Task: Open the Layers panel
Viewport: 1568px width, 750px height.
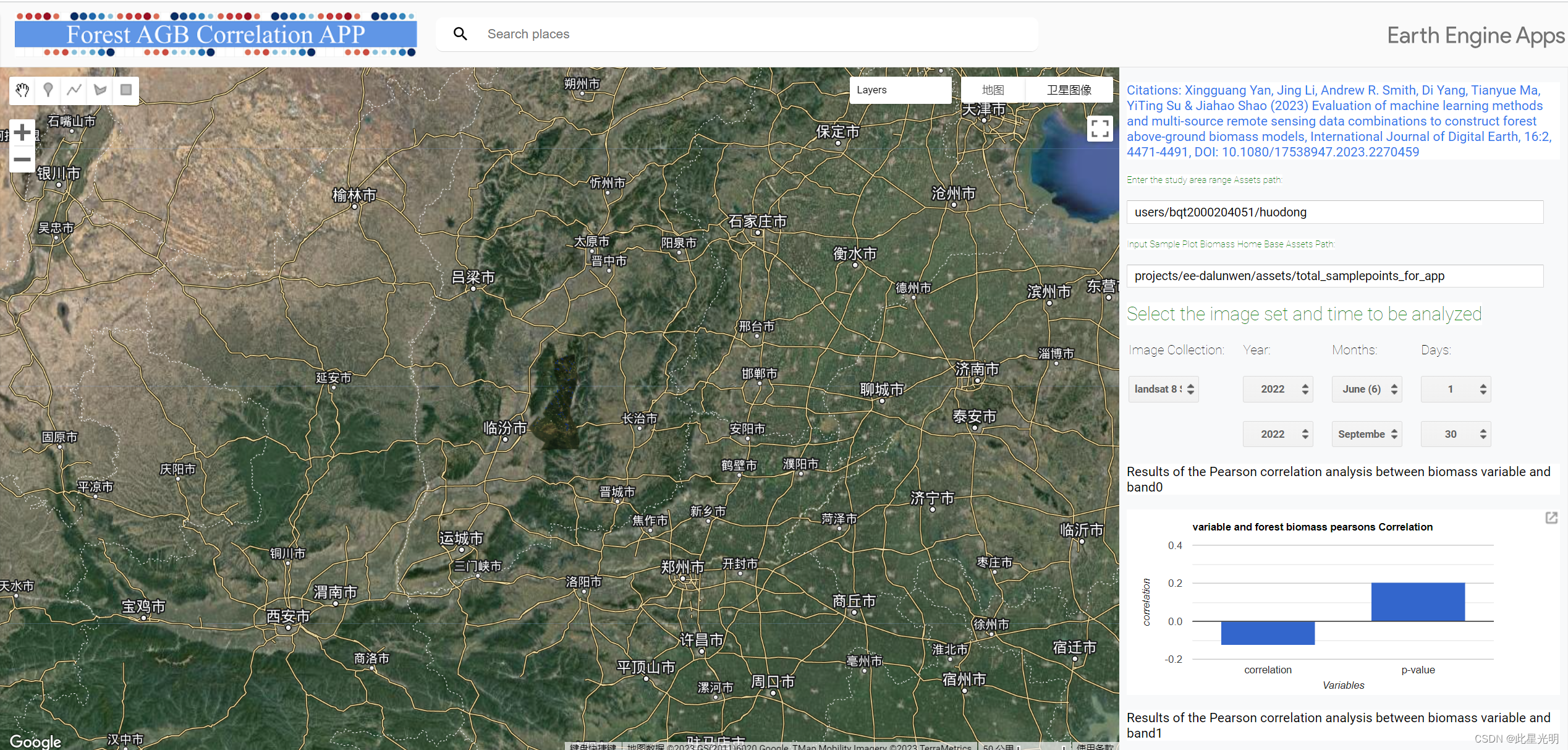Action: (899, 90)
